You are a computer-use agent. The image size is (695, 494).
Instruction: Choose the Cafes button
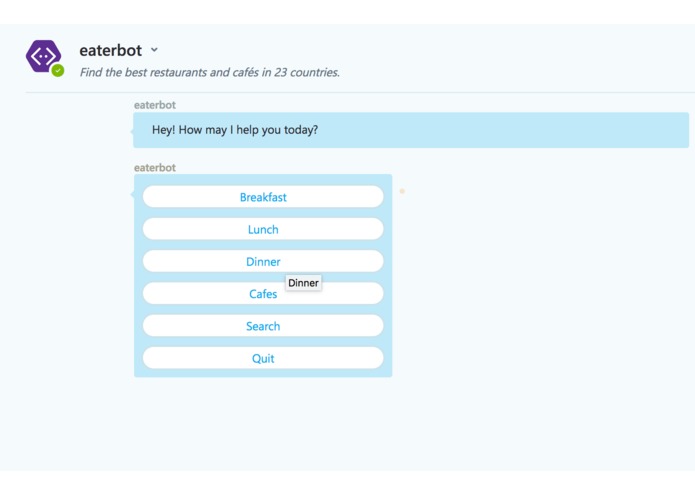263,293
